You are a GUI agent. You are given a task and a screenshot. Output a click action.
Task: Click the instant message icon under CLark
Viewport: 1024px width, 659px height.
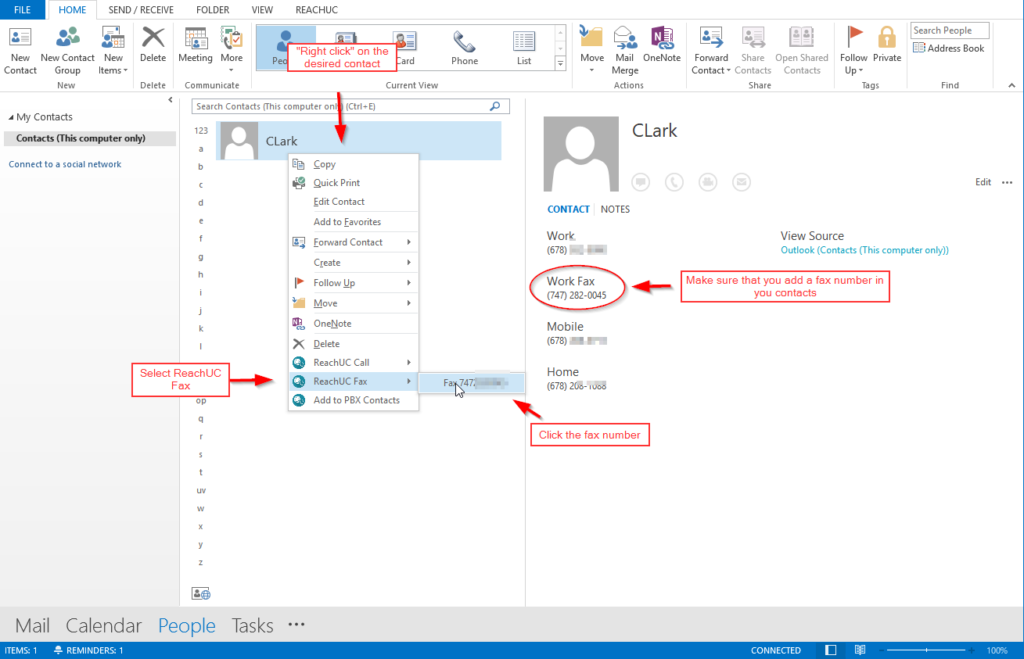click(641, 182)
